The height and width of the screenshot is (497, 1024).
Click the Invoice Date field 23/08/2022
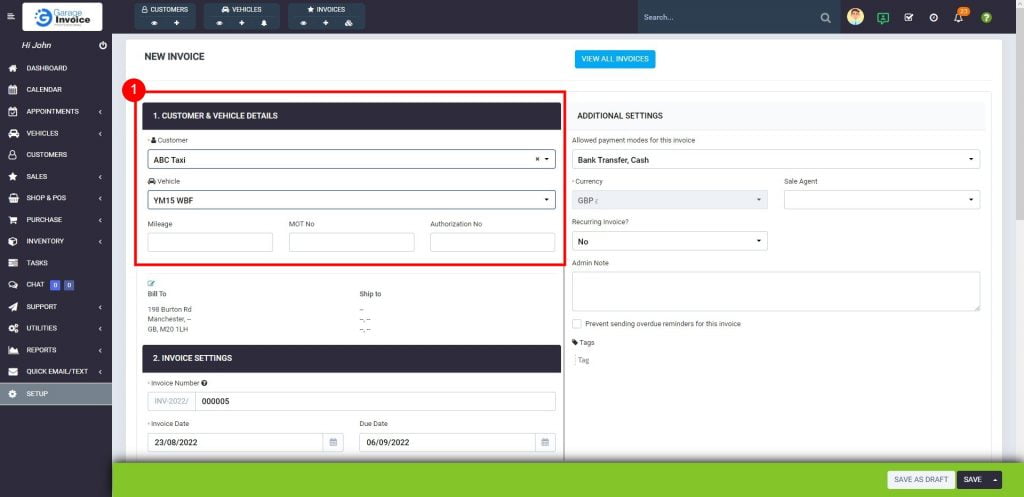tap(235, 442)
